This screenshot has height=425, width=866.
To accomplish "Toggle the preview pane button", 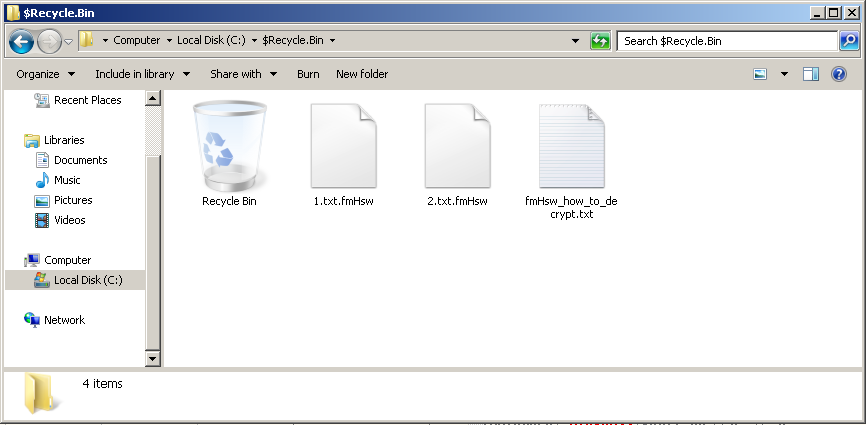I will coord(811,74).
